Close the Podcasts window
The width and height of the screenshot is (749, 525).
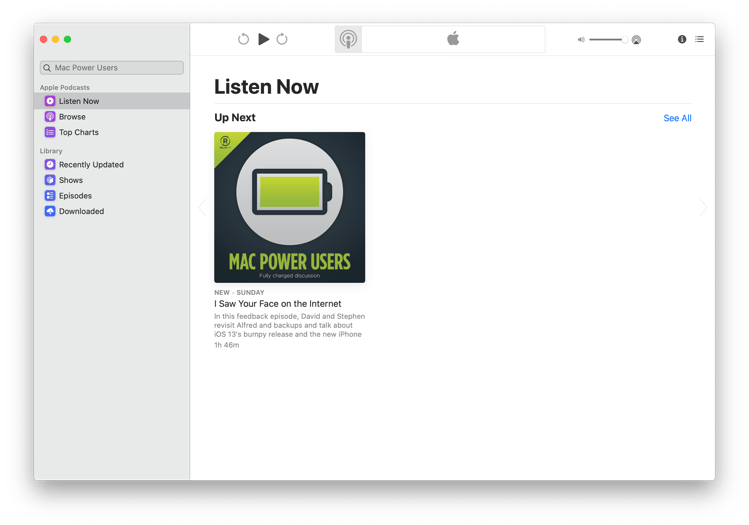pyautogui.click(x=43, y=39)
